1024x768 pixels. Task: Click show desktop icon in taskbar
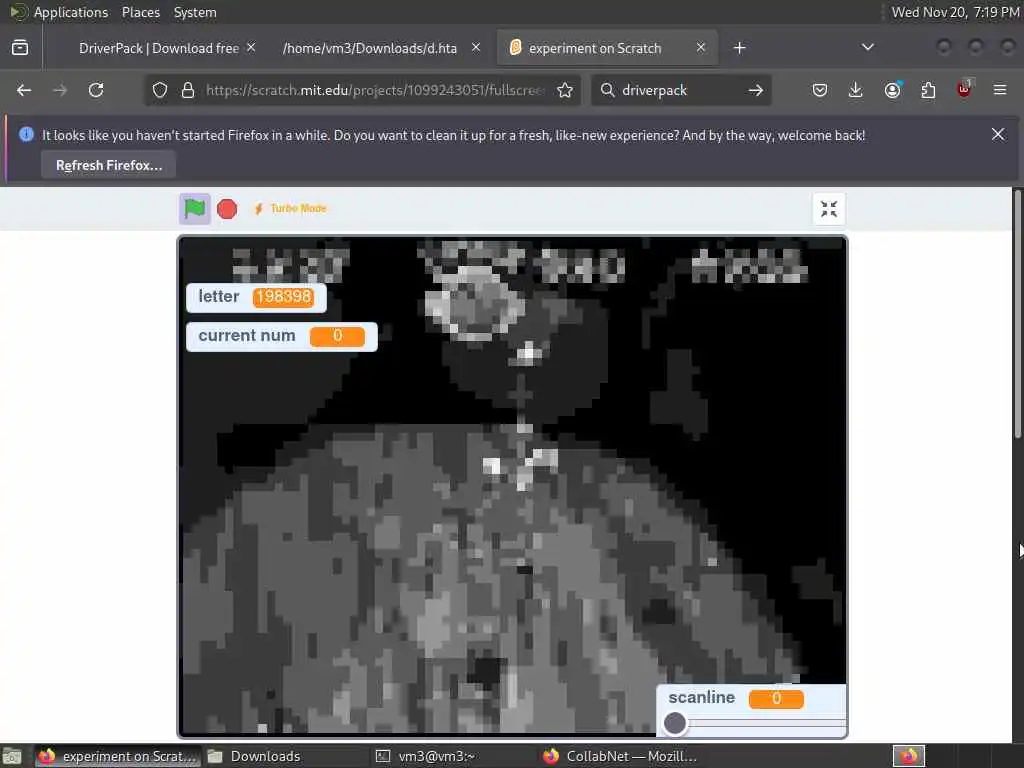click(12, 756)
